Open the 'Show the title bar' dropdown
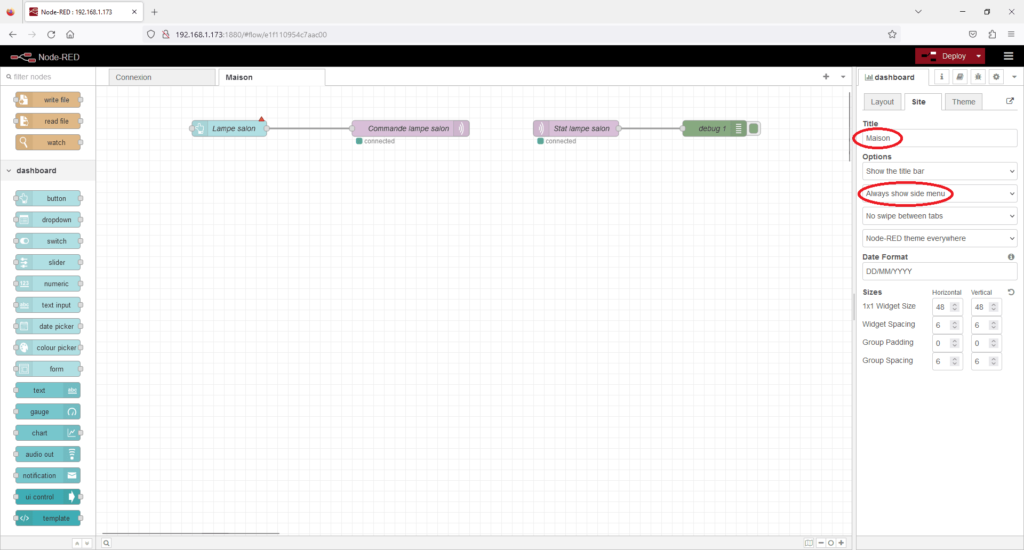Screen dimensions: 1024x550 click(939, 171)
